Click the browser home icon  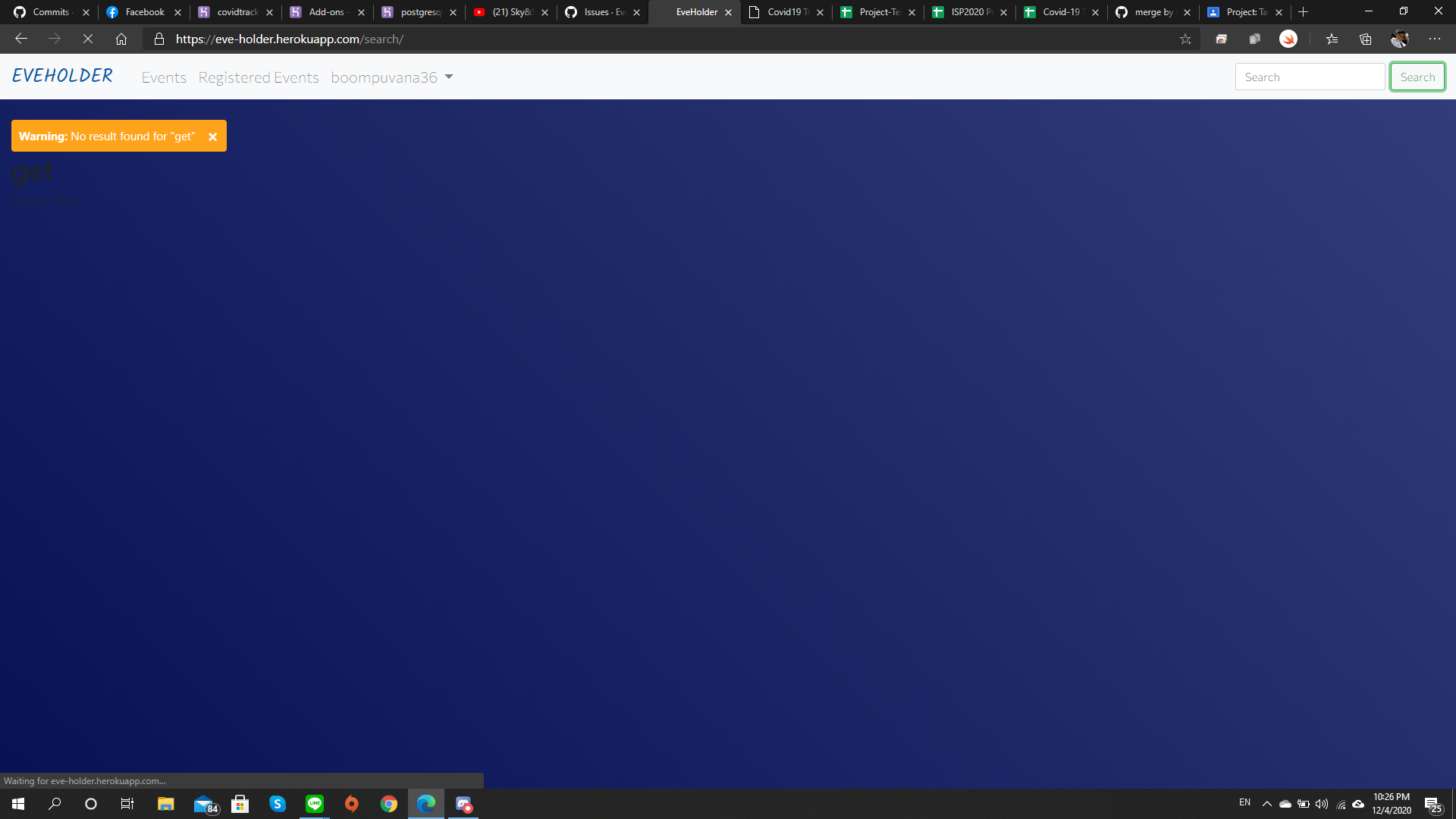(121, 39)
